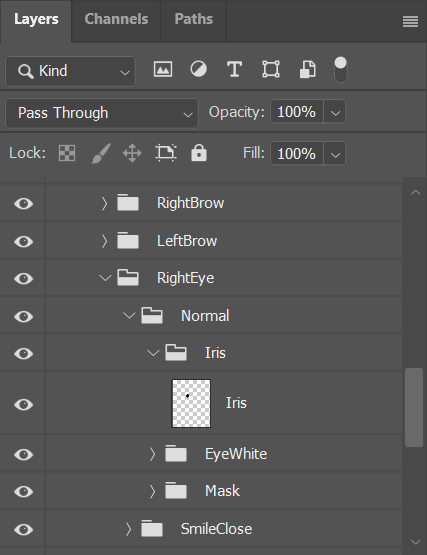Open the Opacity slider dropdown arrow
The image size is (427, 555).
point(335,112)
